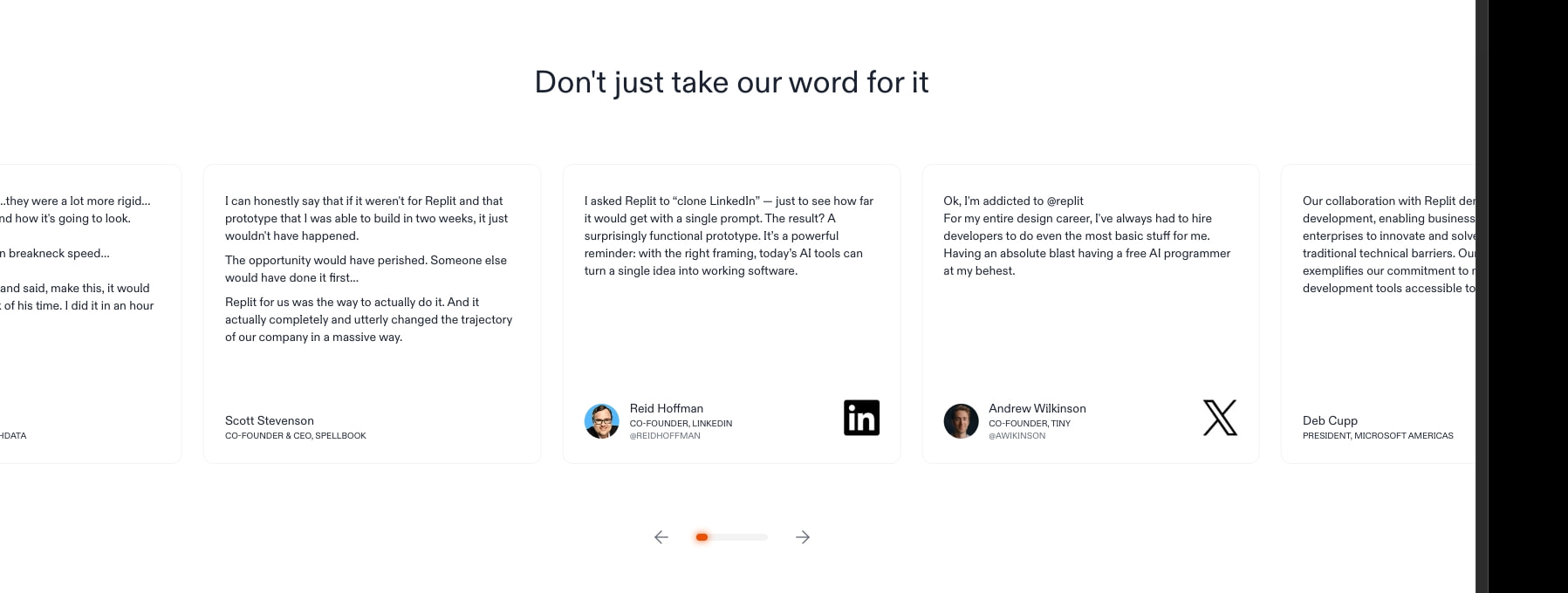Click "CO-FOUNDER, TINY" title

pyautogui.click(x=1030, y=423)
